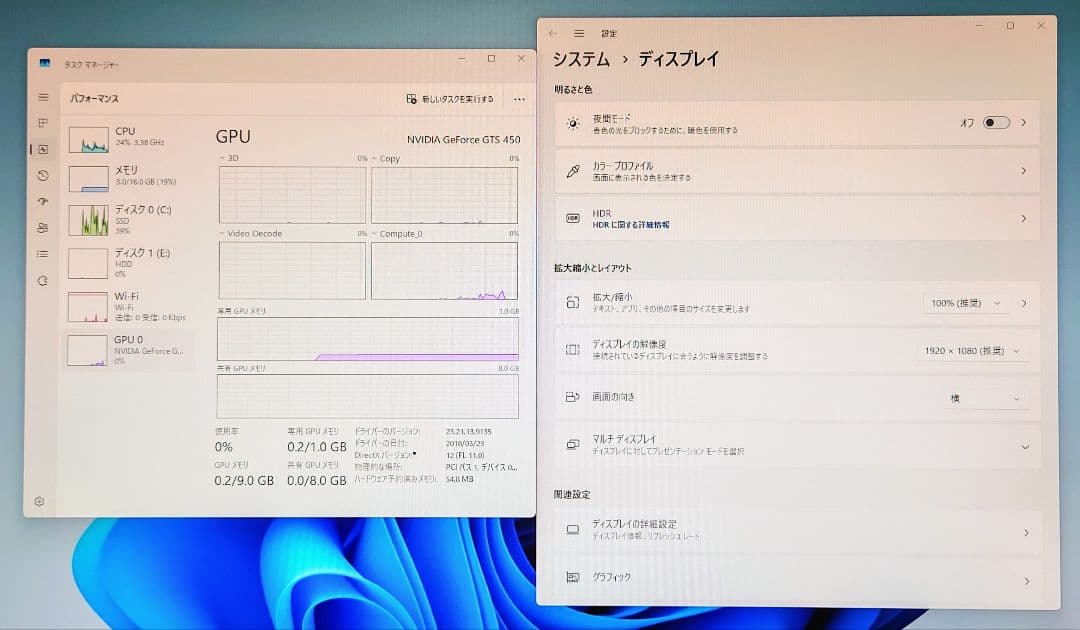Open the Processes view in Task Manager sidebar

[x=41, y=123]
